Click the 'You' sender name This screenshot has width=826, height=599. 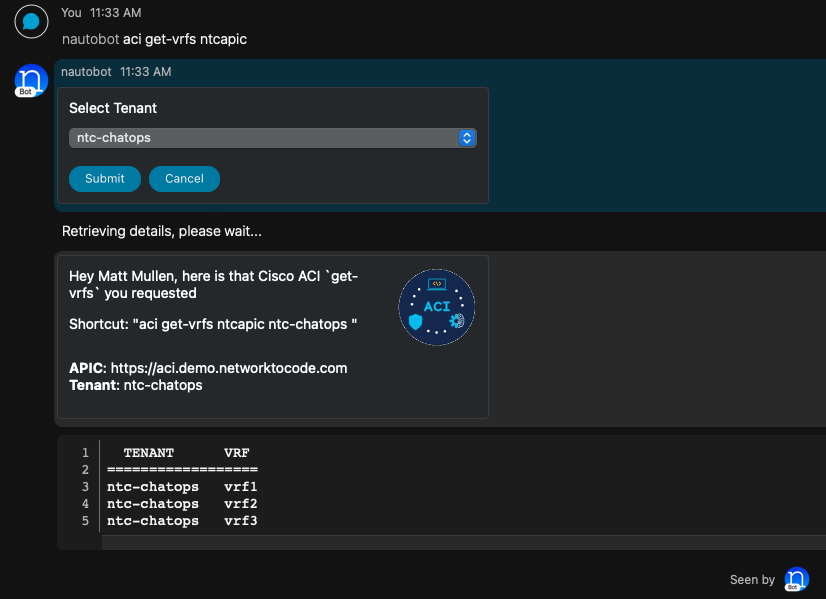tap(71, 13)
